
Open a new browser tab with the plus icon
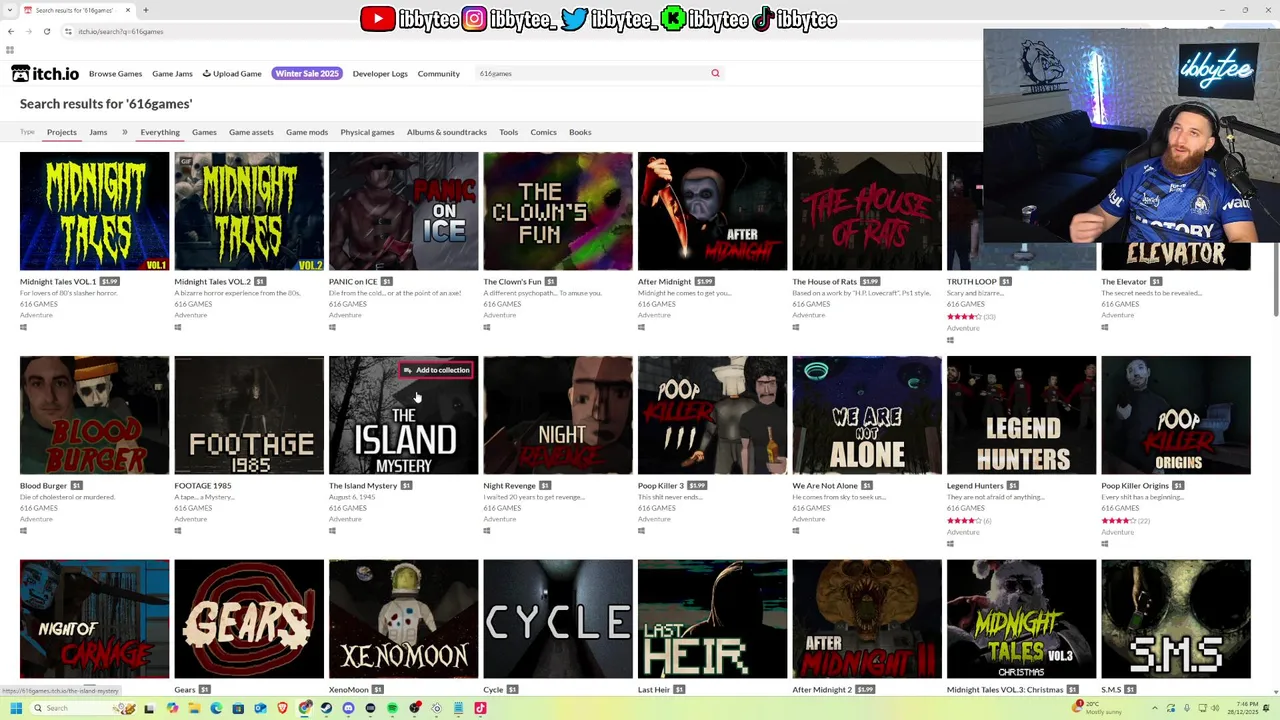146,10
